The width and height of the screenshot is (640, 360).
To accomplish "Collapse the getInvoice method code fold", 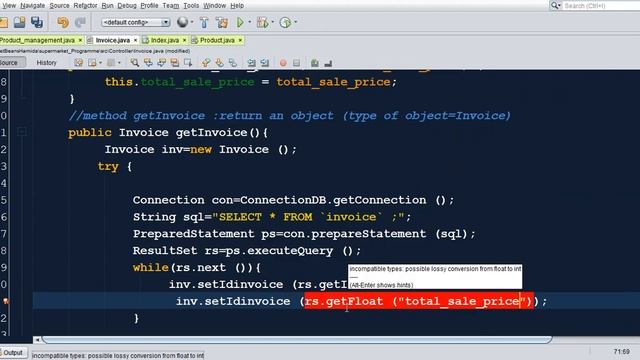I will point(22,132).
